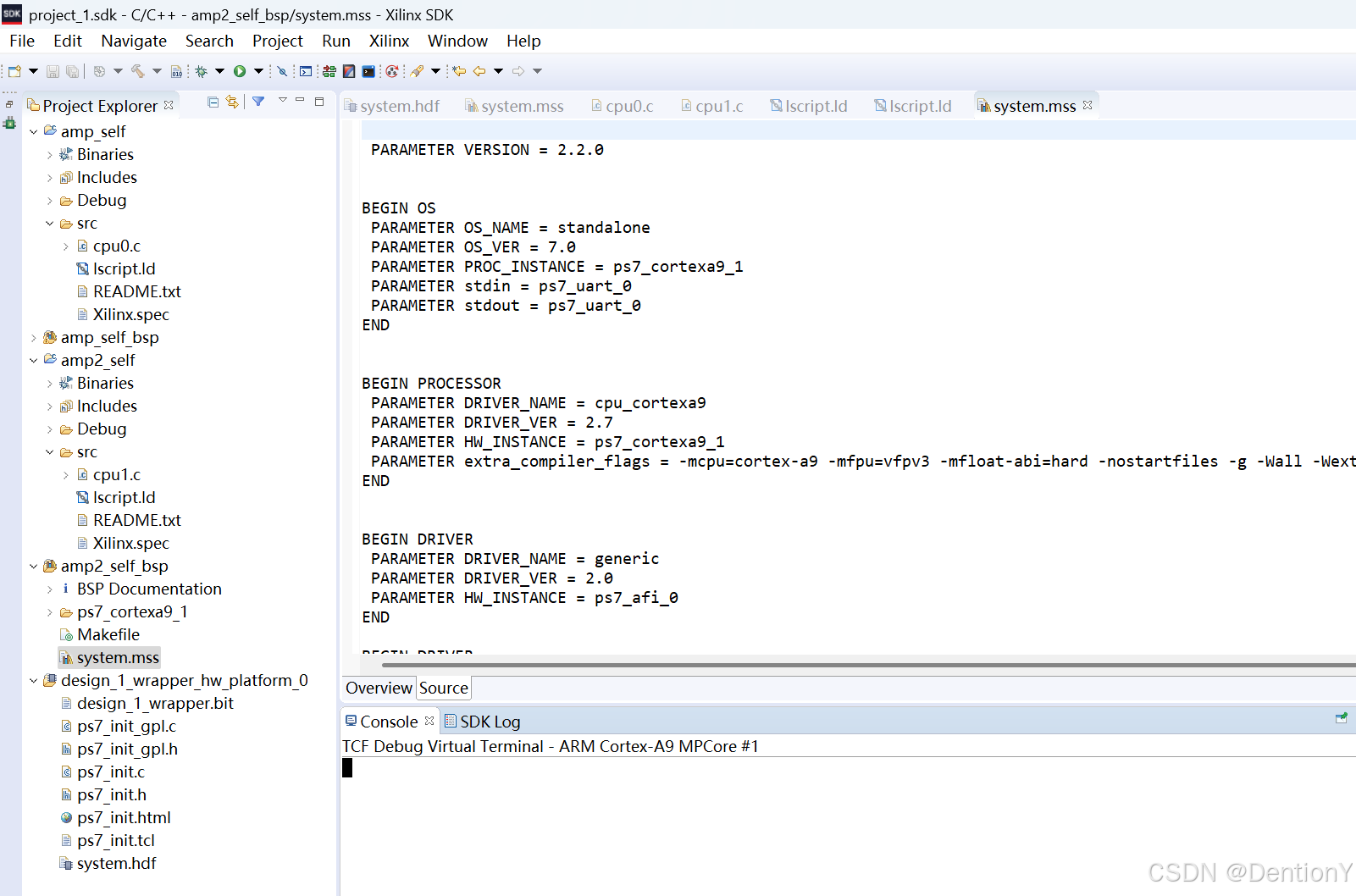Select the Console tab

(x=389, y=722)
